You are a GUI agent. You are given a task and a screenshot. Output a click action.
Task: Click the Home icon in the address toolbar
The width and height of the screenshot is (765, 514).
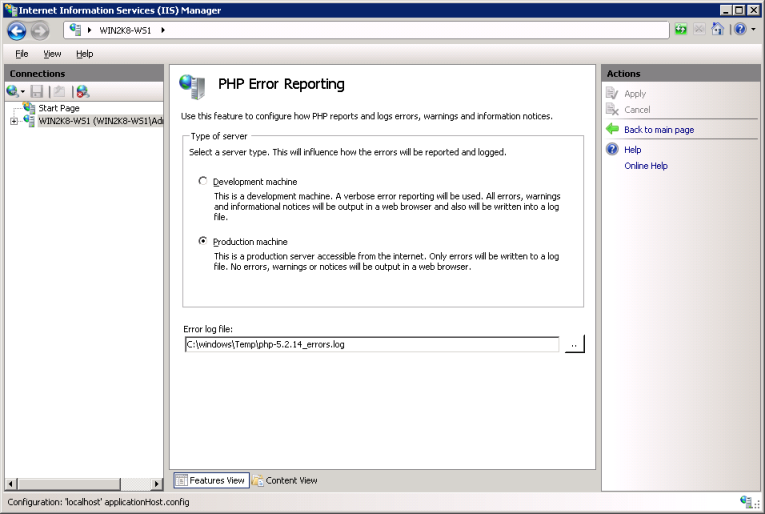717,30
